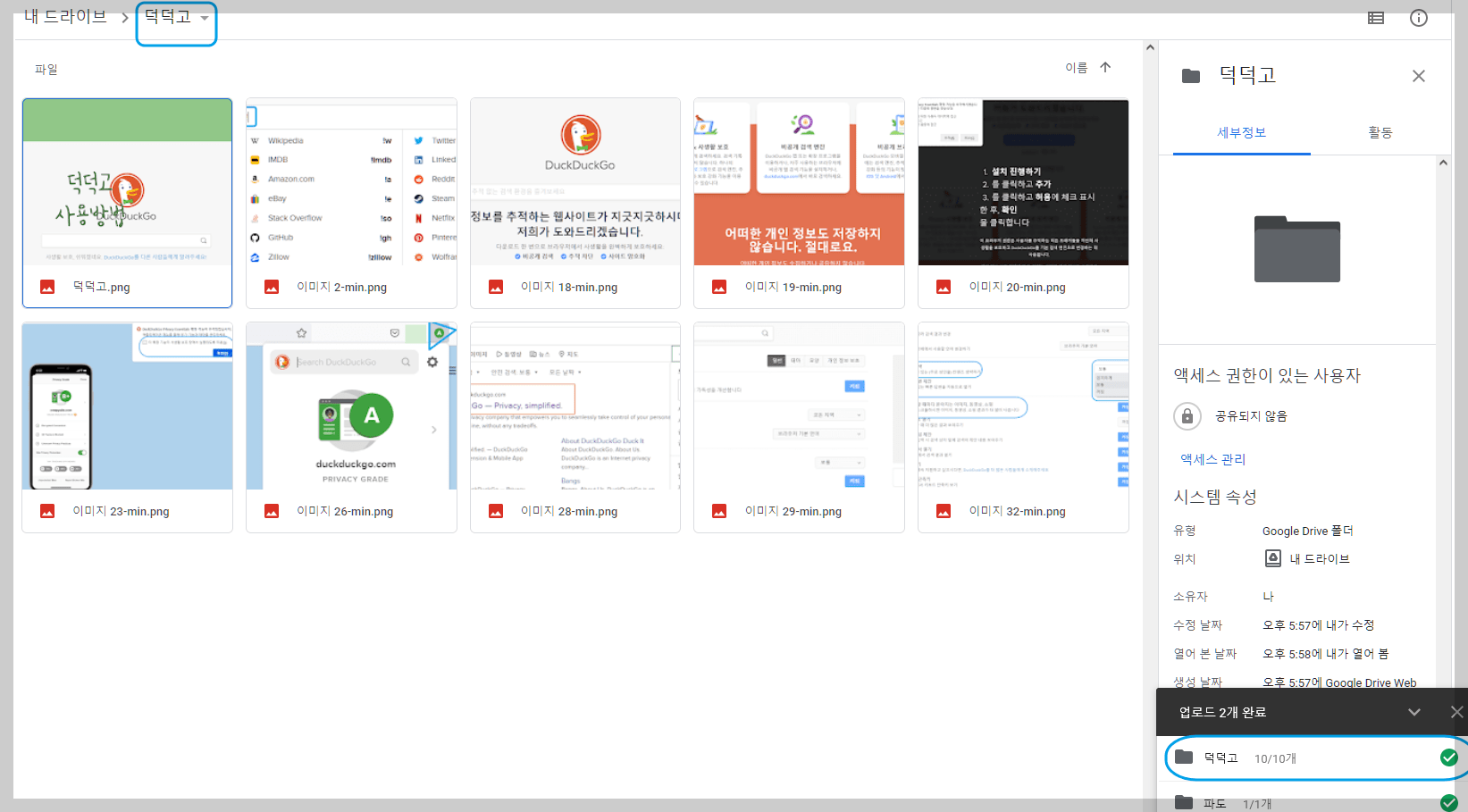The image size is (1468, 812).
Task: Click image file icon of 이미지 23-min.png
Action: point(47,511)
